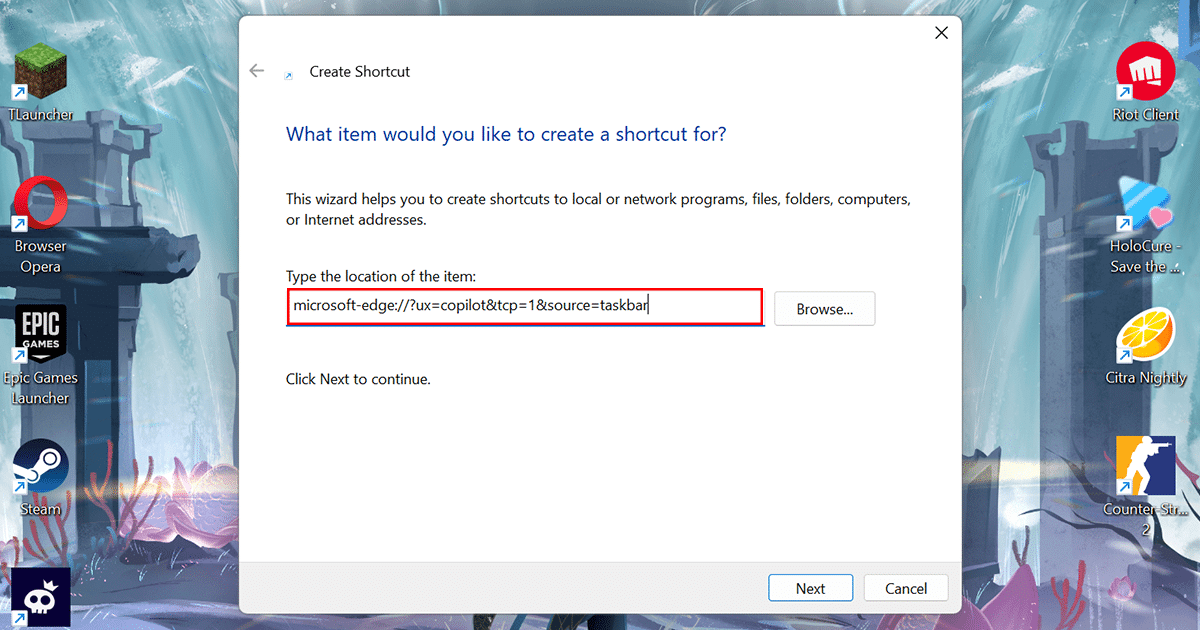
Task: Click the Create Shortcut title text
Action: [360, 72]
